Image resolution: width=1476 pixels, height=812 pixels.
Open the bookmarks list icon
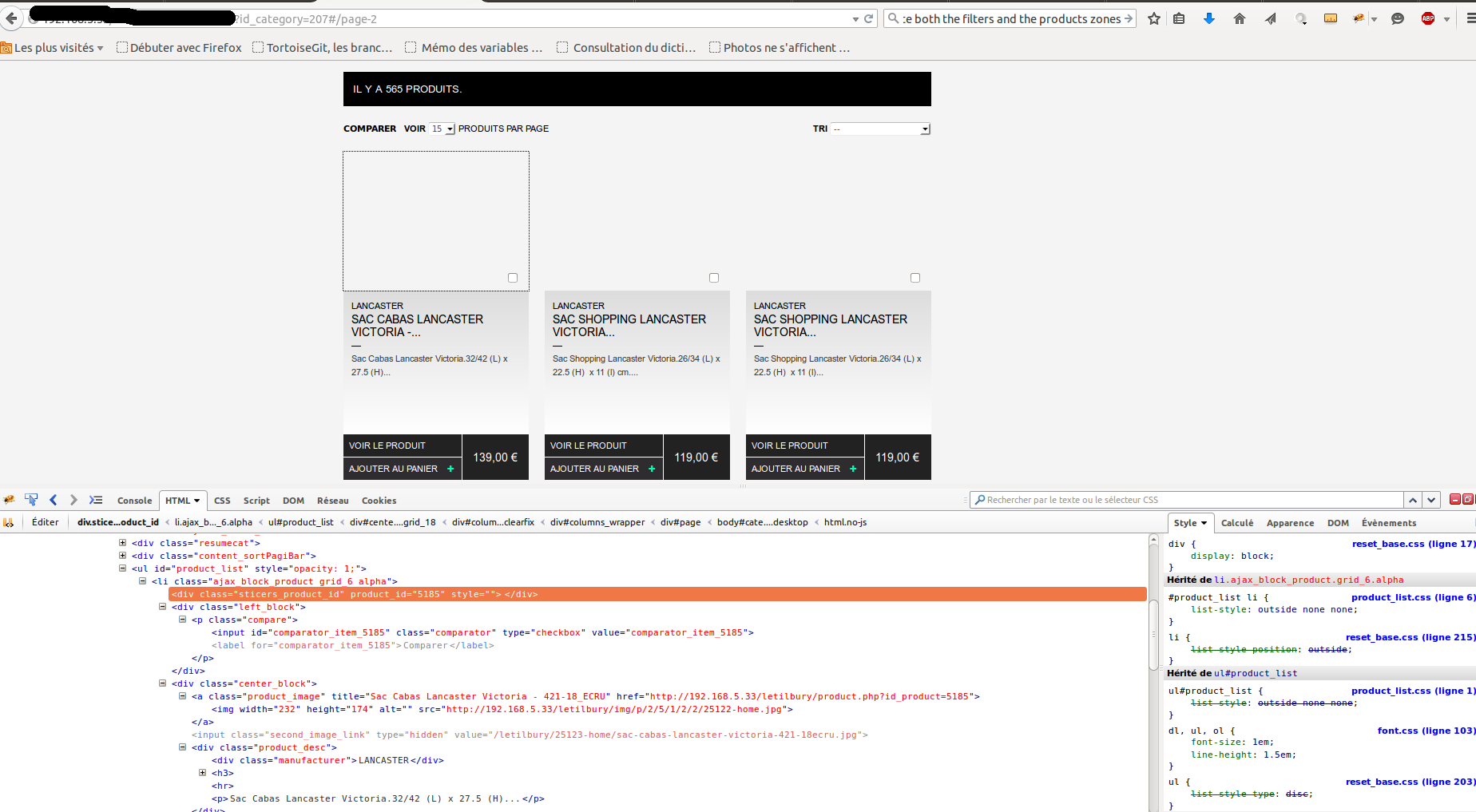pos(1179,18)
